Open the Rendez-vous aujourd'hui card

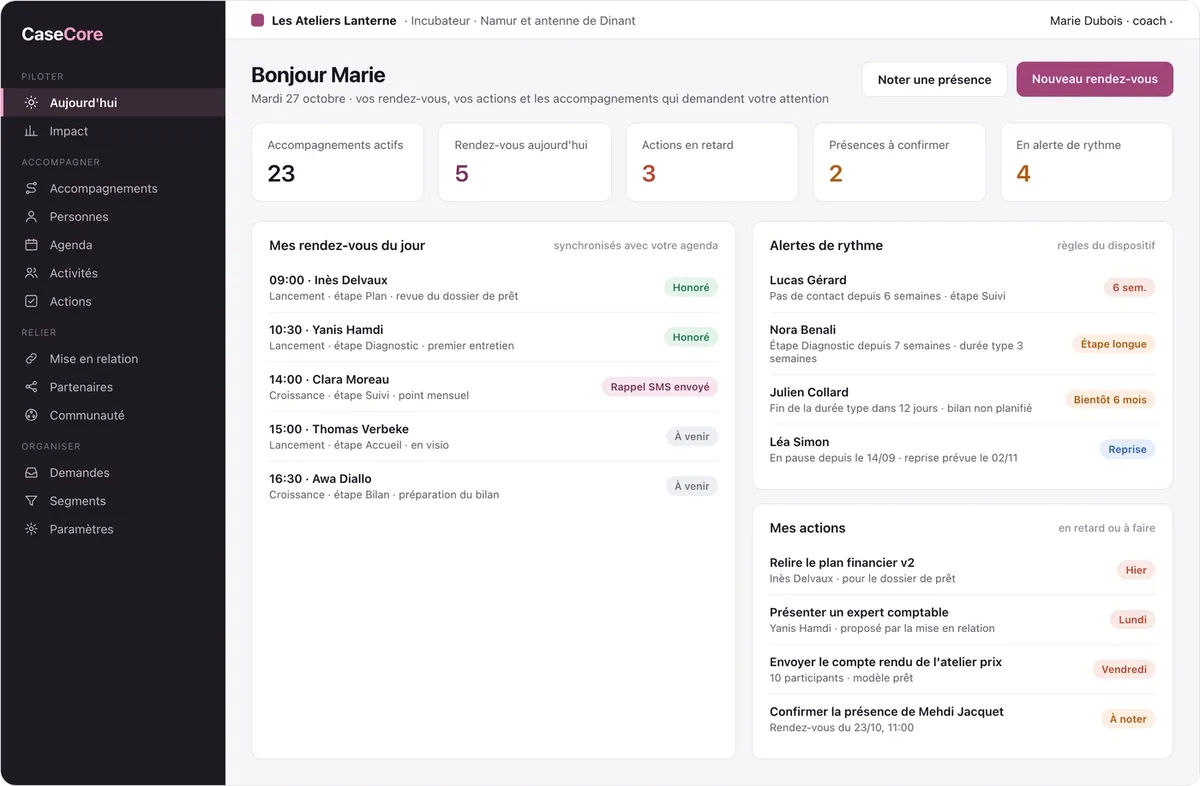pos(524,162)
